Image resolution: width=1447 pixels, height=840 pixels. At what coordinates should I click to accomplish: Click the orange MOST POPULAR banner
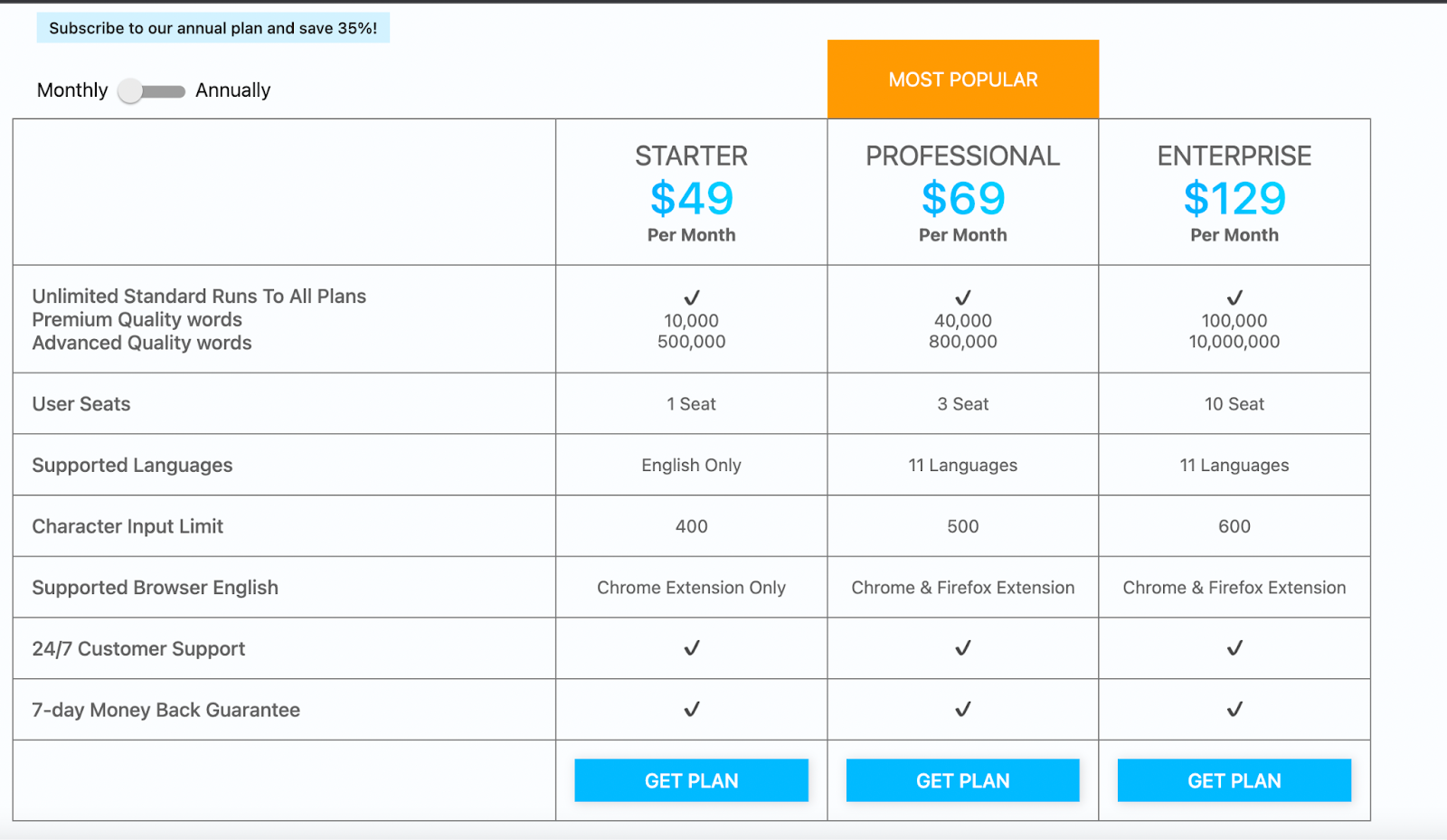coord(963,80)
